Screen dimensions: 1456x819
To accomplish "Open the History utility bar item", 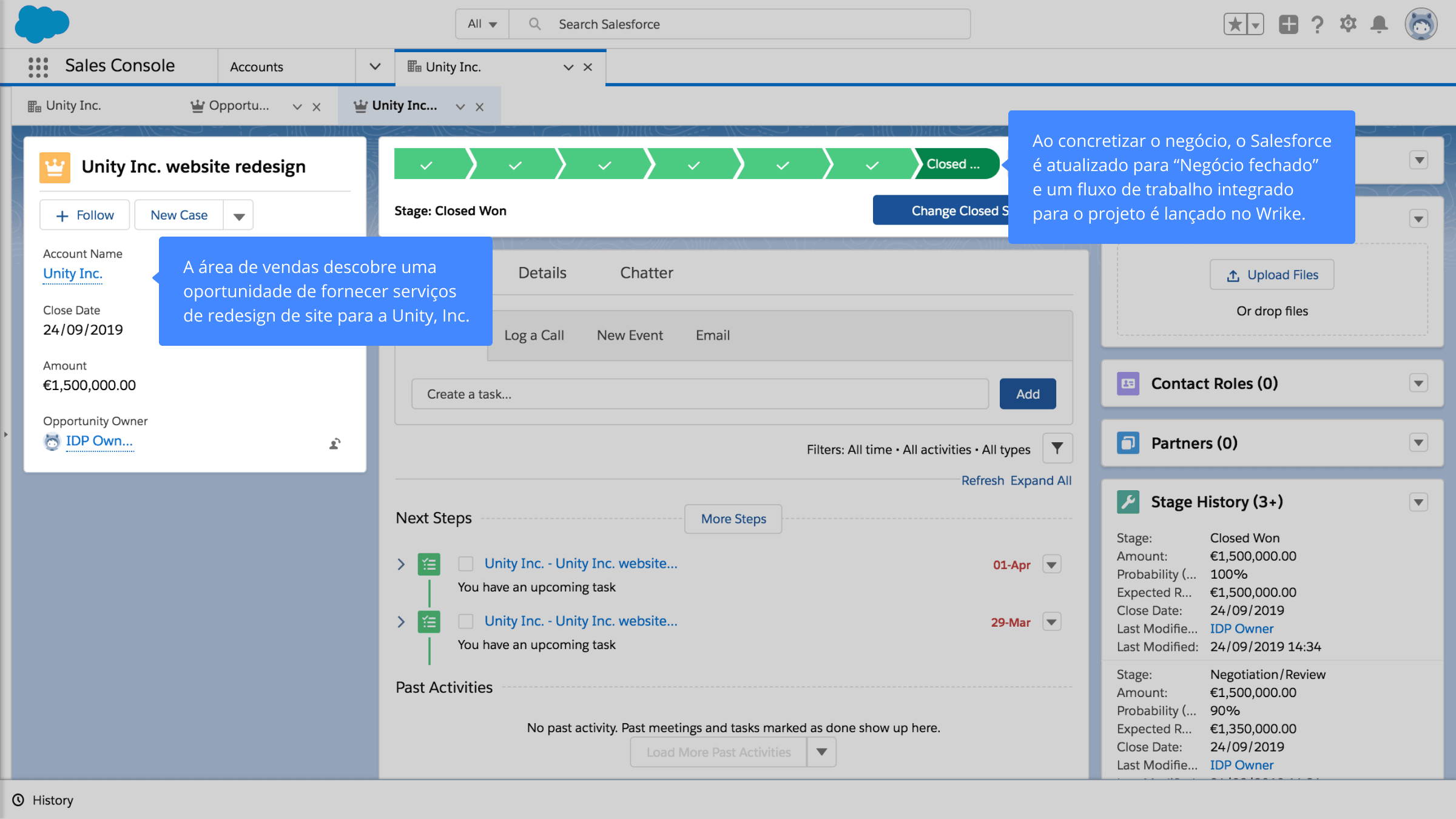I will coord(43,800).
